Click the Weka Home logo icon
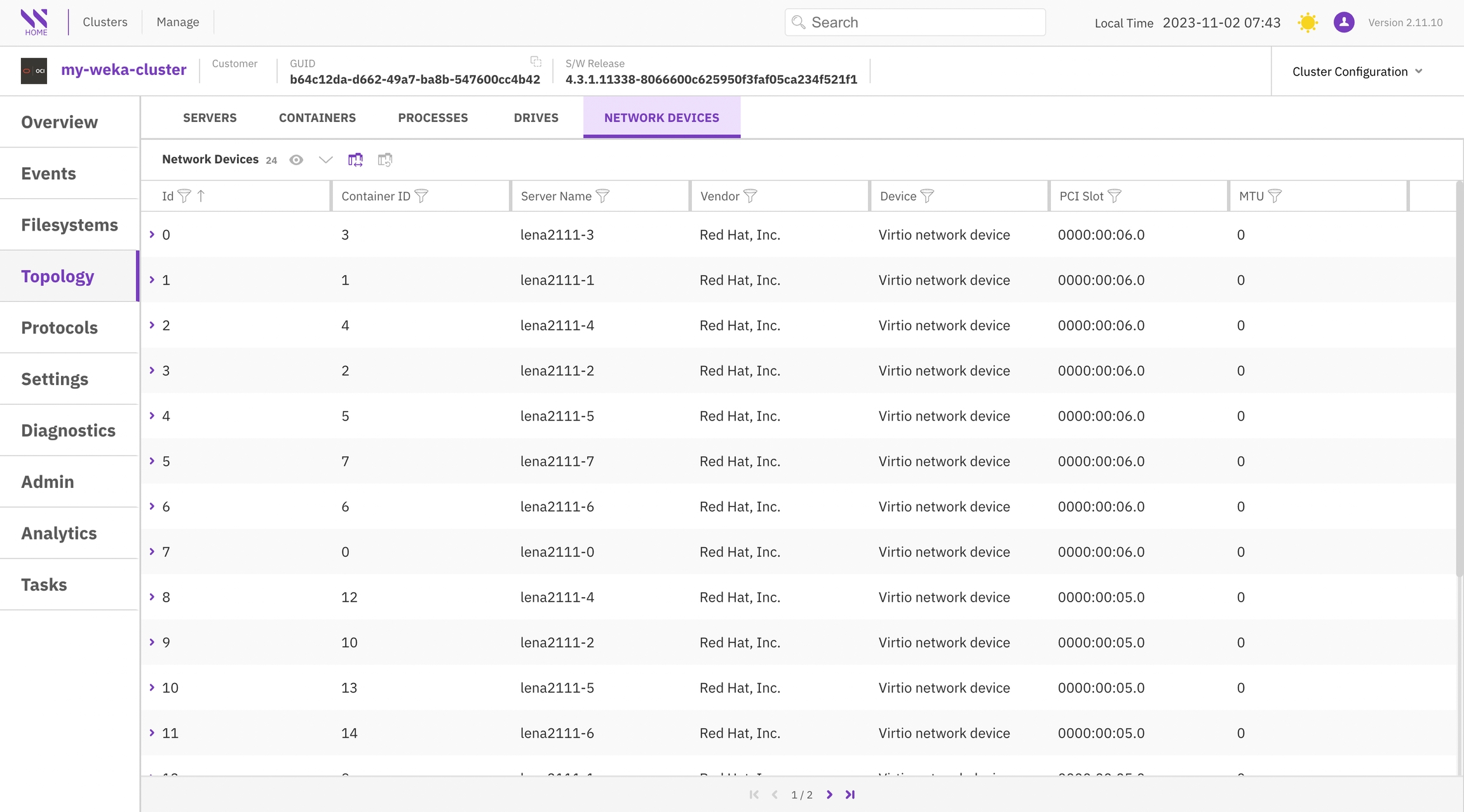Screen dimensions: 1464x812 (x=34, y=22)
